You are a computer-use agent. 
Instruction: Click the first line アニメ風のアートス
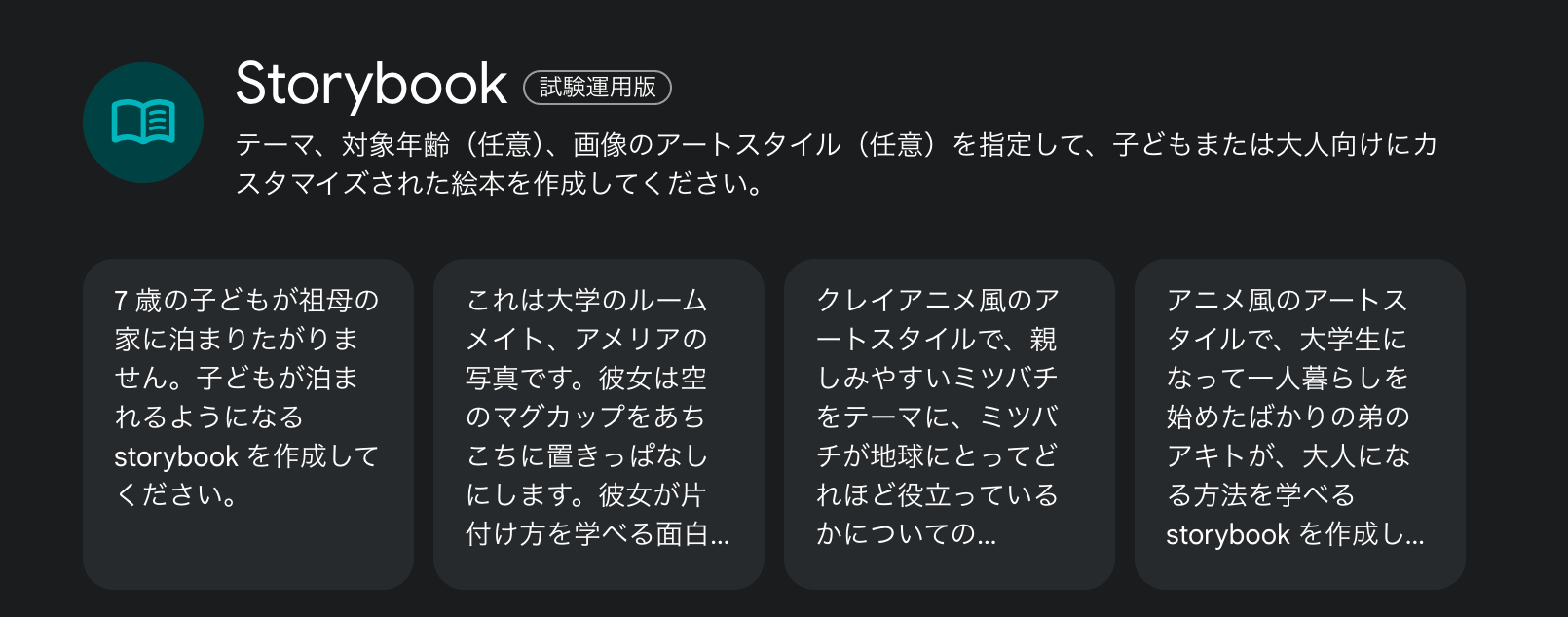1287,301
